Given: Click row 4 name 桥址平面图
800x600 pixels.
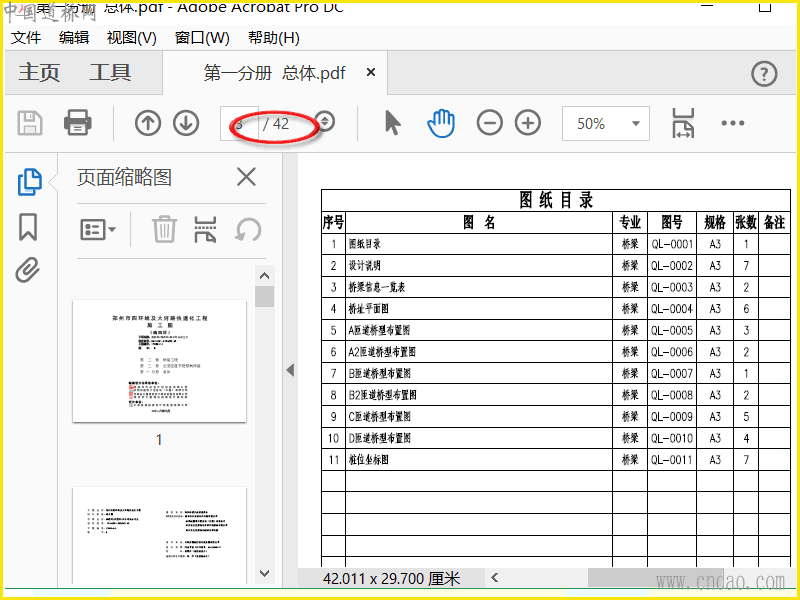Looking at the screenshot, I should click(368, 309).
